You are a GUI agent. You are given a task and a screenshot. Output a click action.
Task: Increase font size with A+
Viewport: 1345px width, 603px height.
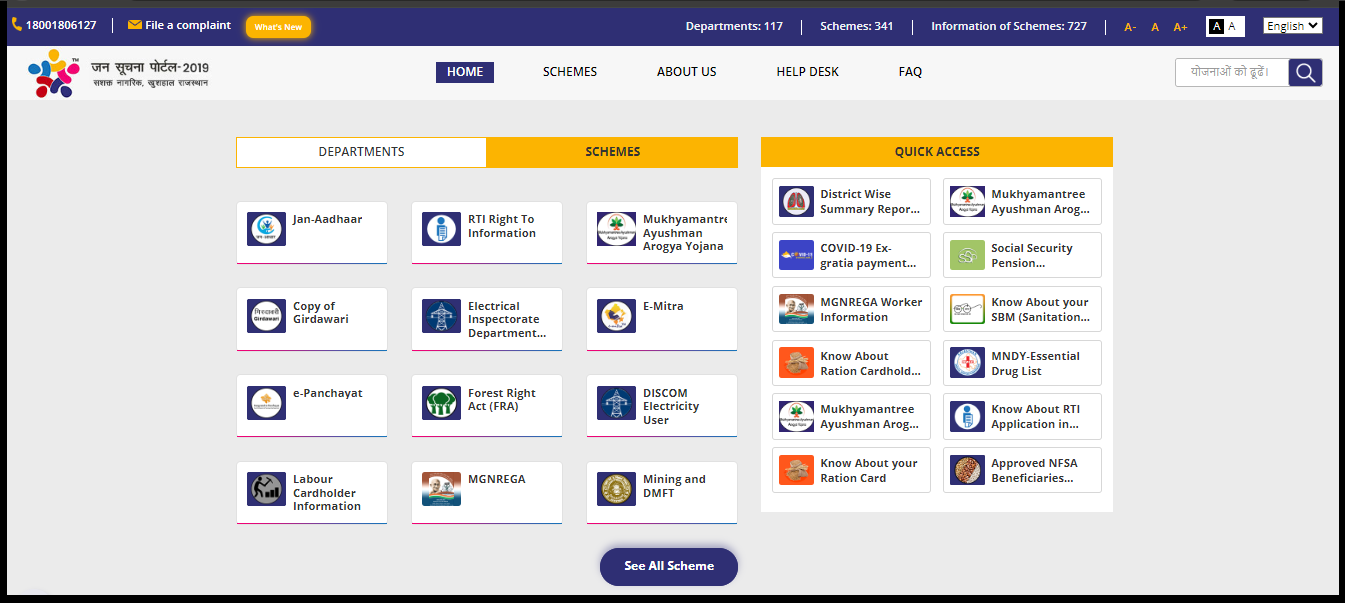(x=1180, y=27)
